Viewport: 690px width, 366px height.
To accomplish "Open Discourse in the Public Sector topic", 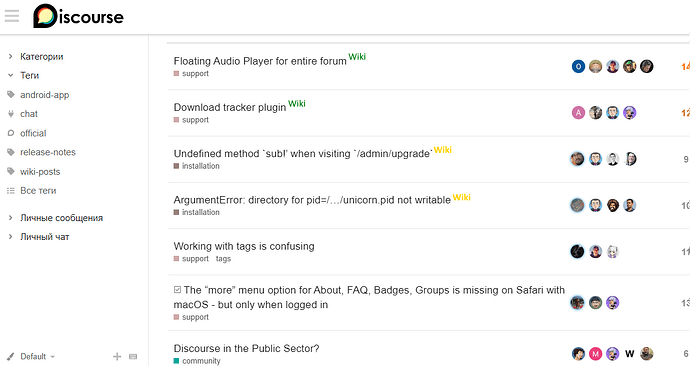I will (246, 348).
